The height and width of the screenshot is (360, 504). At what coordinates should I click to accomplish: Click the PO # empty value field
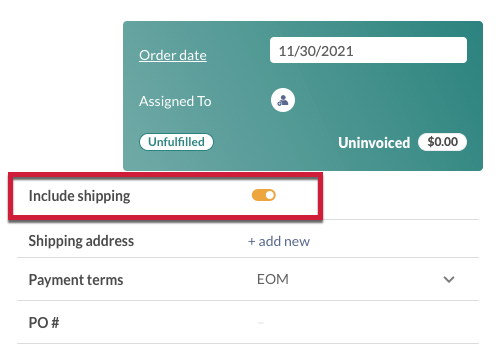[x=261, y=323]
